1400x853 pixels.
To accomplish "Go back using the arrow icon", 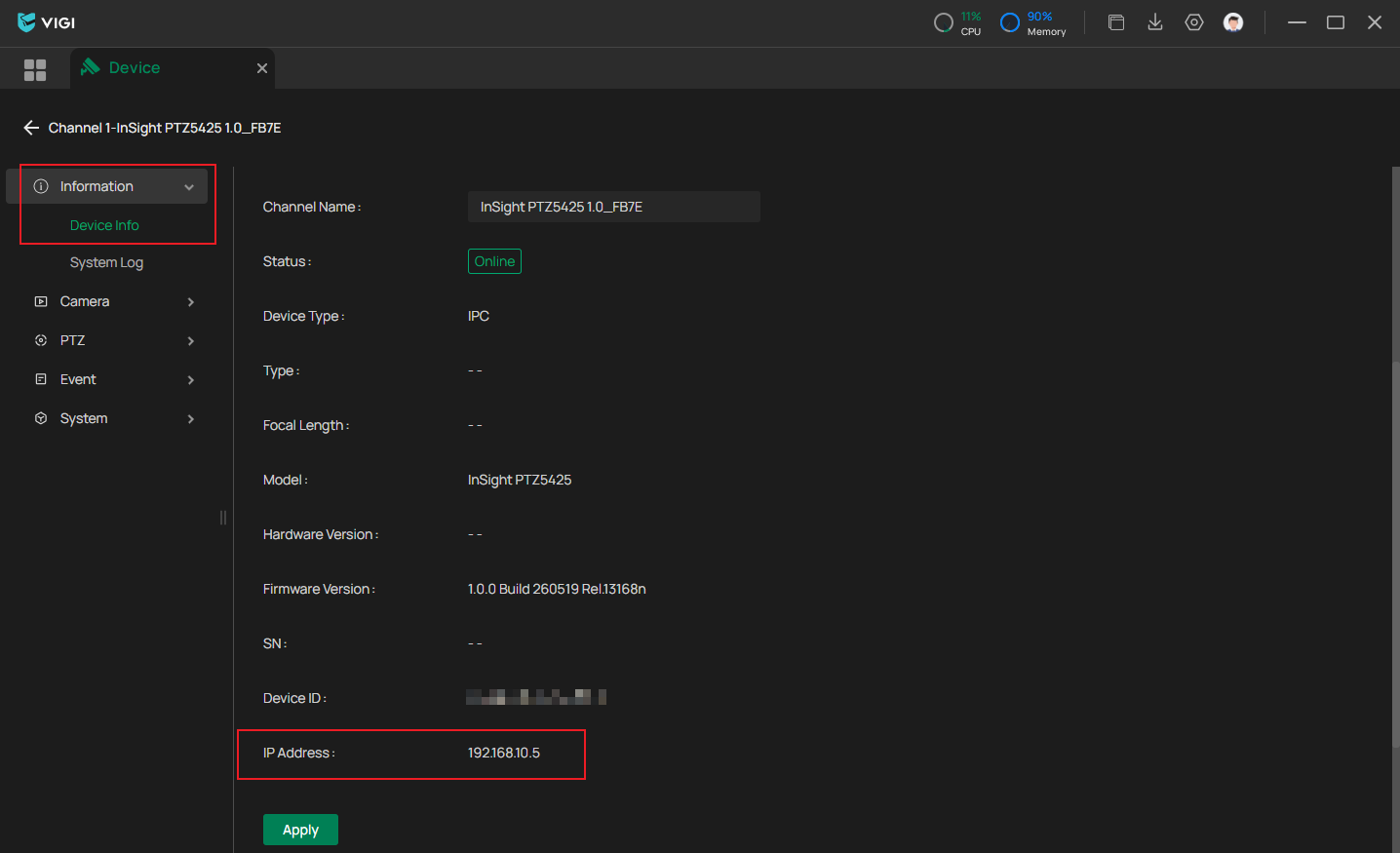I will click(31, 128).
